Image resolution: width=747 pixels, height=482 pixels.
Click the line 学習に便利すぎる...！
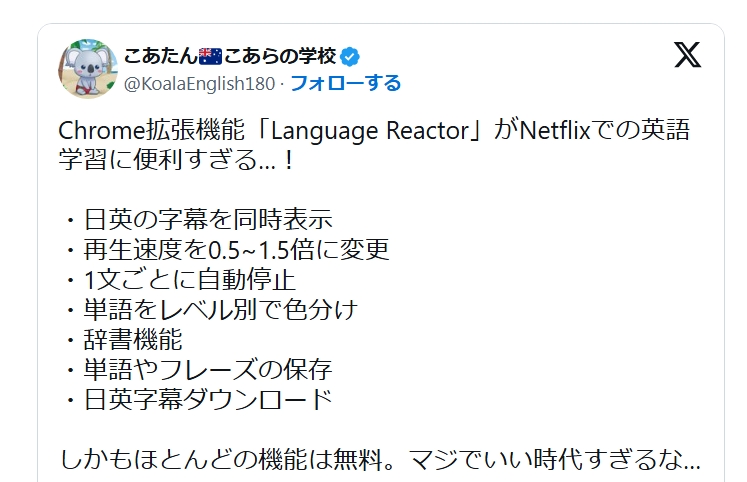tap(177, 160)
